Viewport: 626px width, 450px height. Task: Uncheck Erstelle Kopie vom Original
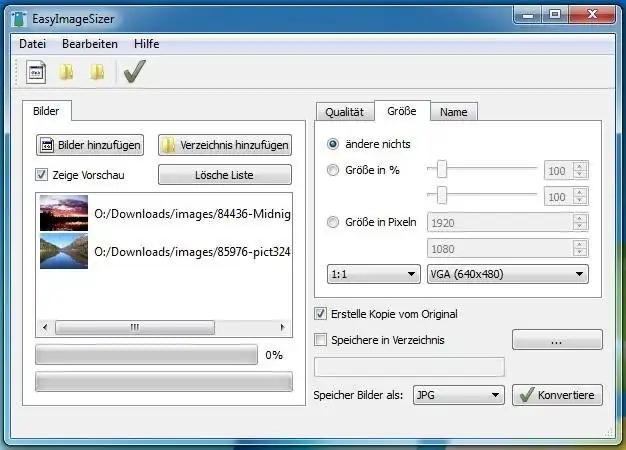pyautogui.click(x=320, y=314)
